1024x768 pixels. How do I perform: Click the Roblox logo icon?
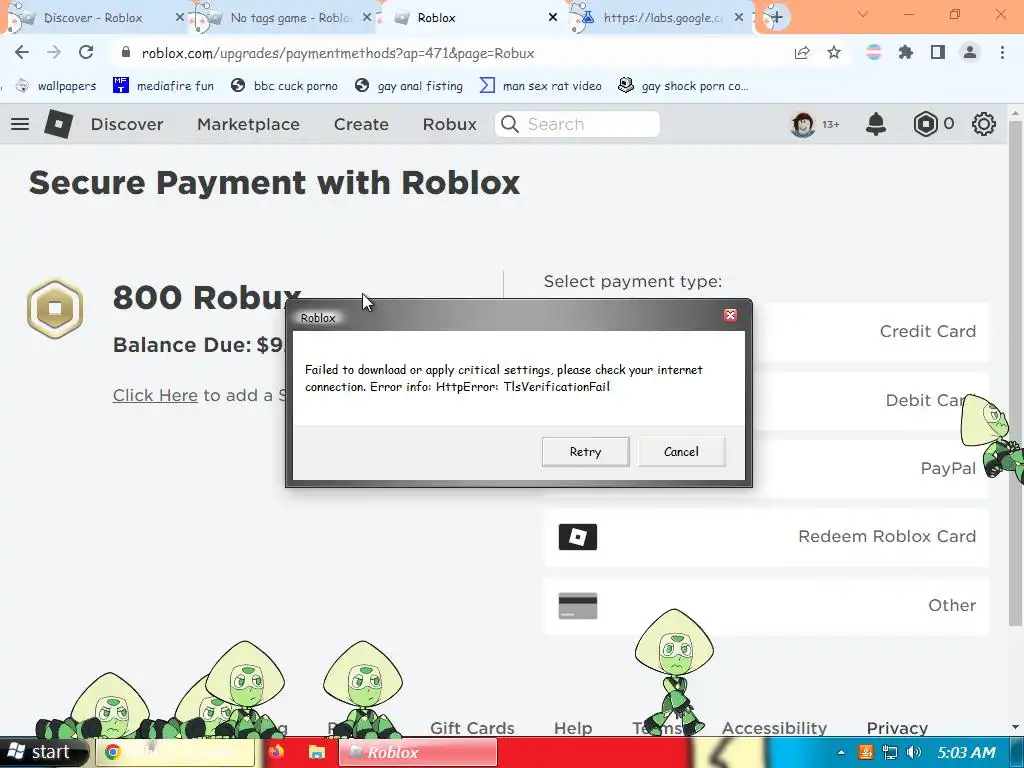point(58,123)
